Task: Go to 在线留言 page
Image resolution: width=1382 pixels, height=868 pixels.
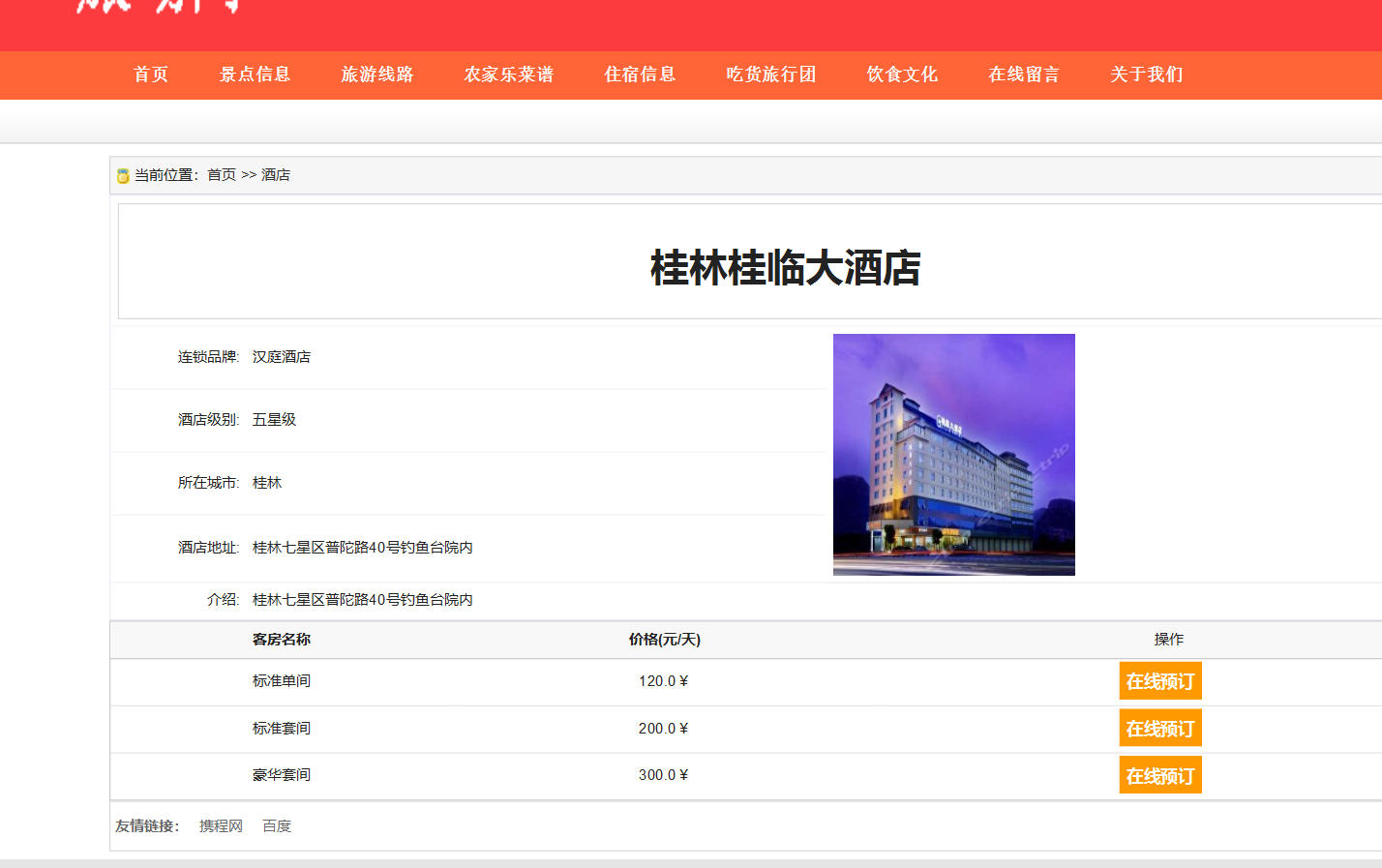Action: pyautogui.click(x=1024, y=75)
